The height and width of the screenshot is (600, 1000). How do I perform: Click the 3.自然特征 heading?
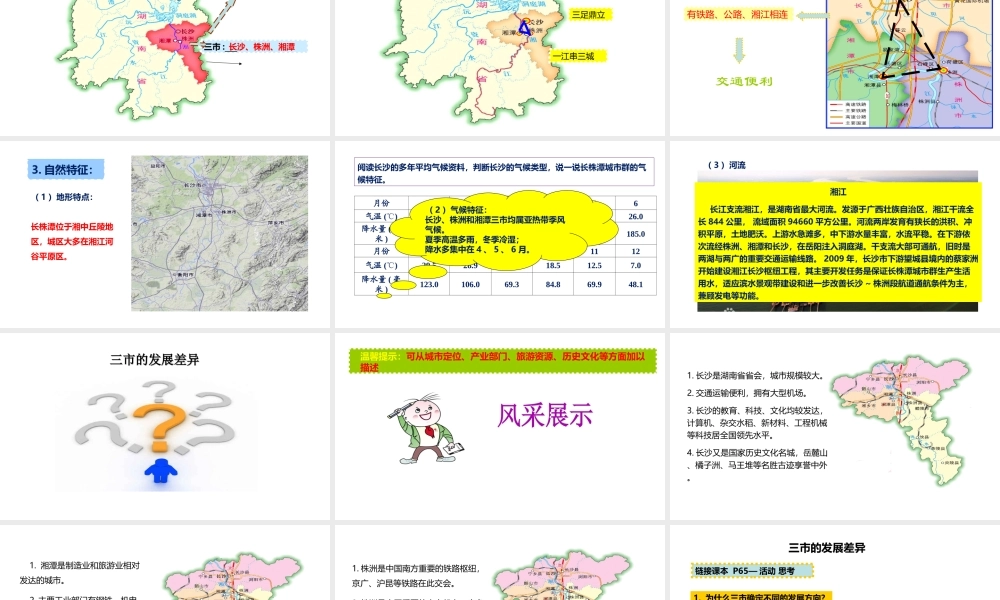(x=66, y=170)
